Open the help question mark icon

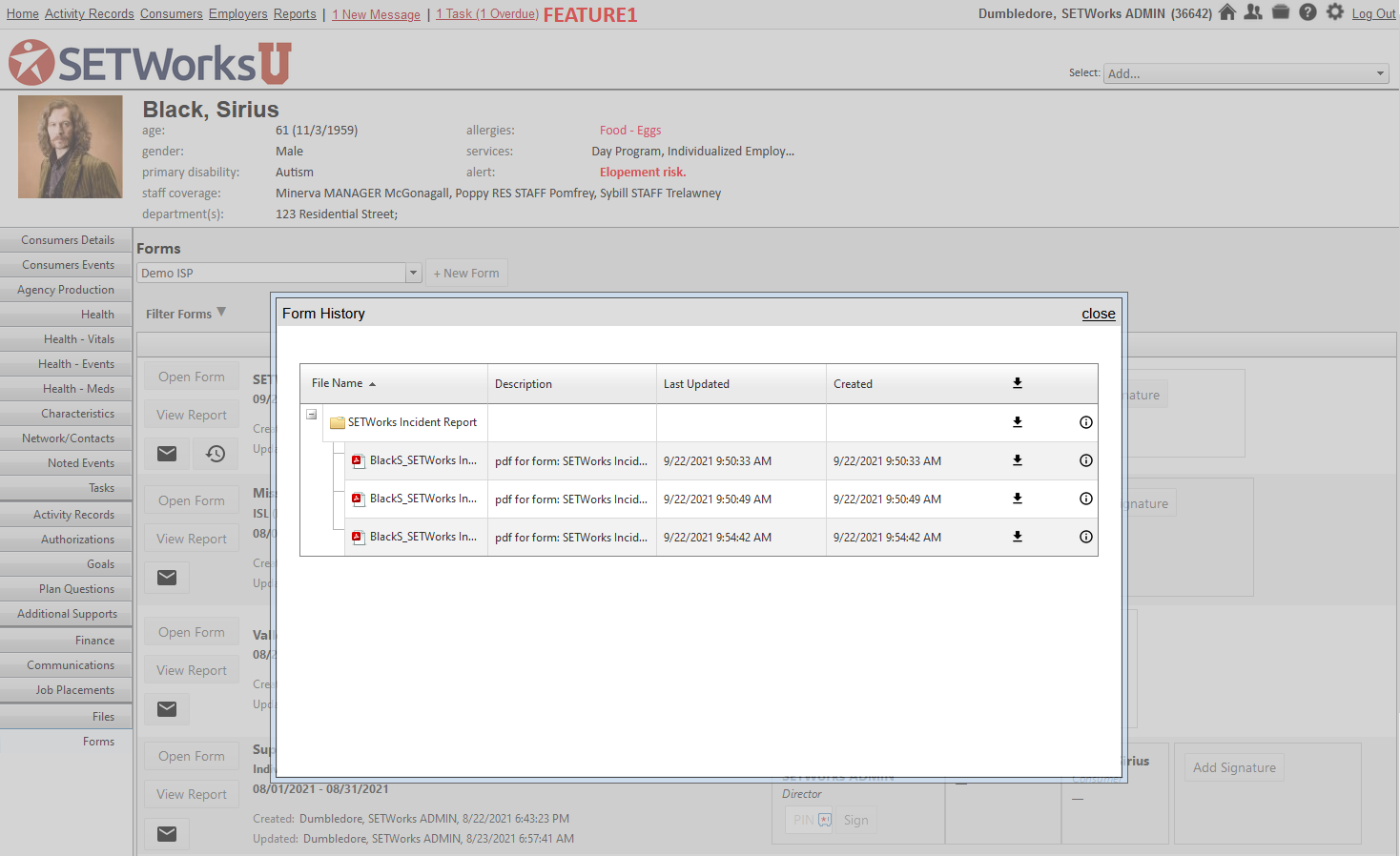[x=1308, y=12]
